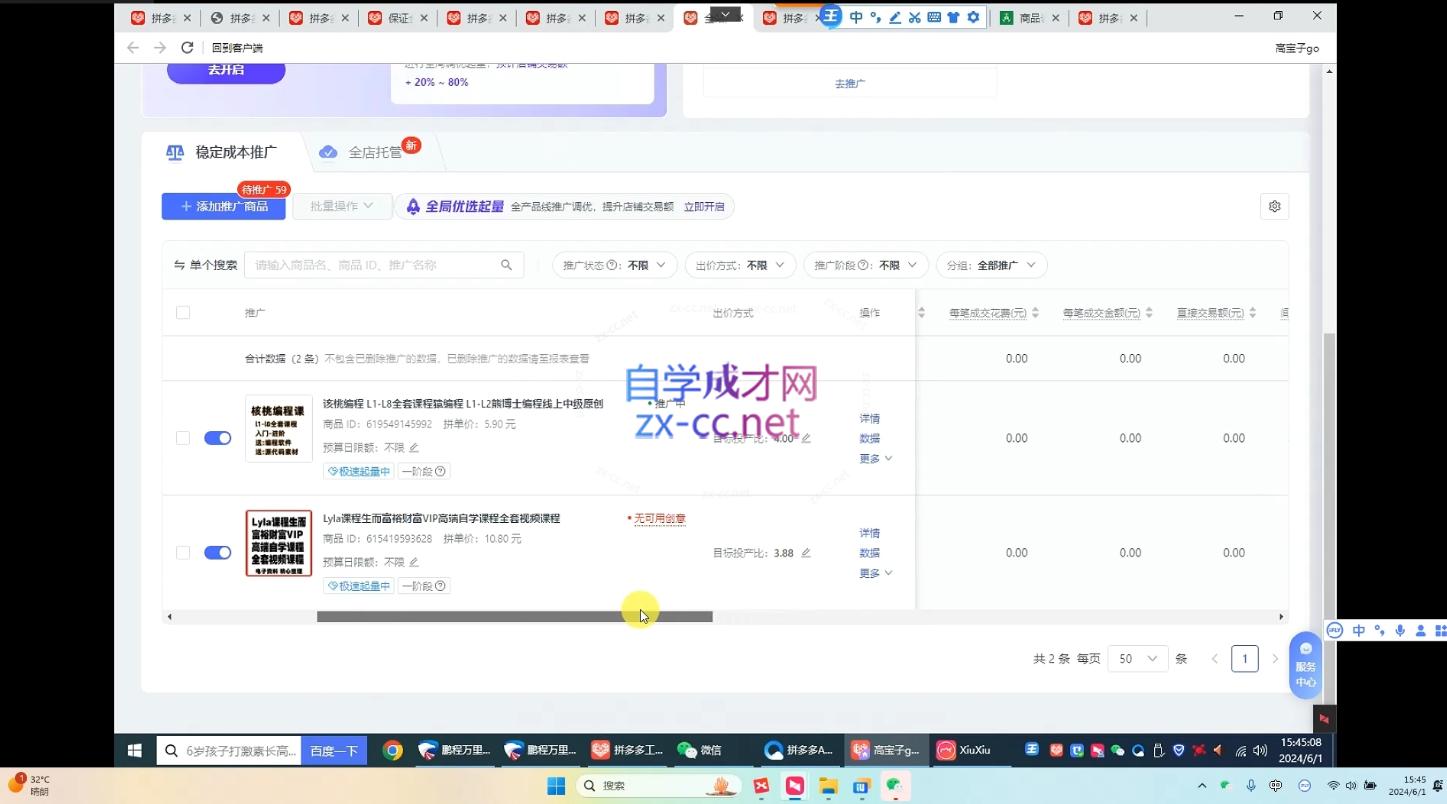1447x804 pixels.
Task: Open the 出价方式 filter dropdown
Action: pyautogui.click(x=740, y=265)
